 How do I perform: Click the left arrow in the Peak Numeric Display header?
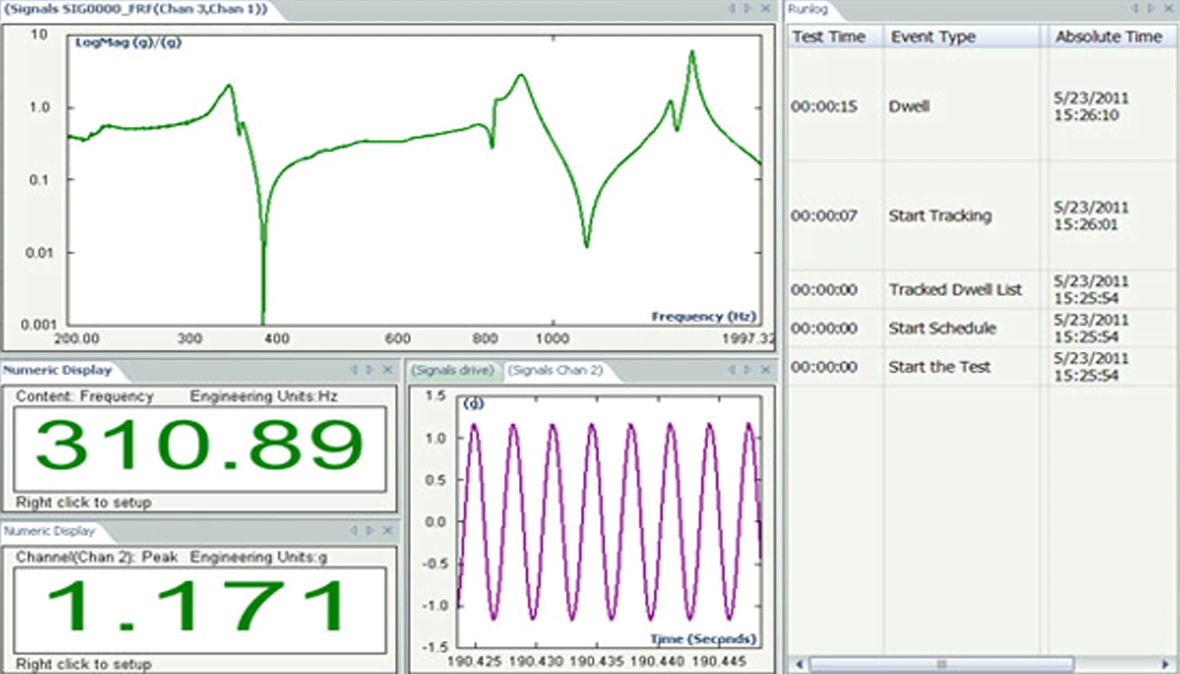pyautogui.click(x=354, y=531)
